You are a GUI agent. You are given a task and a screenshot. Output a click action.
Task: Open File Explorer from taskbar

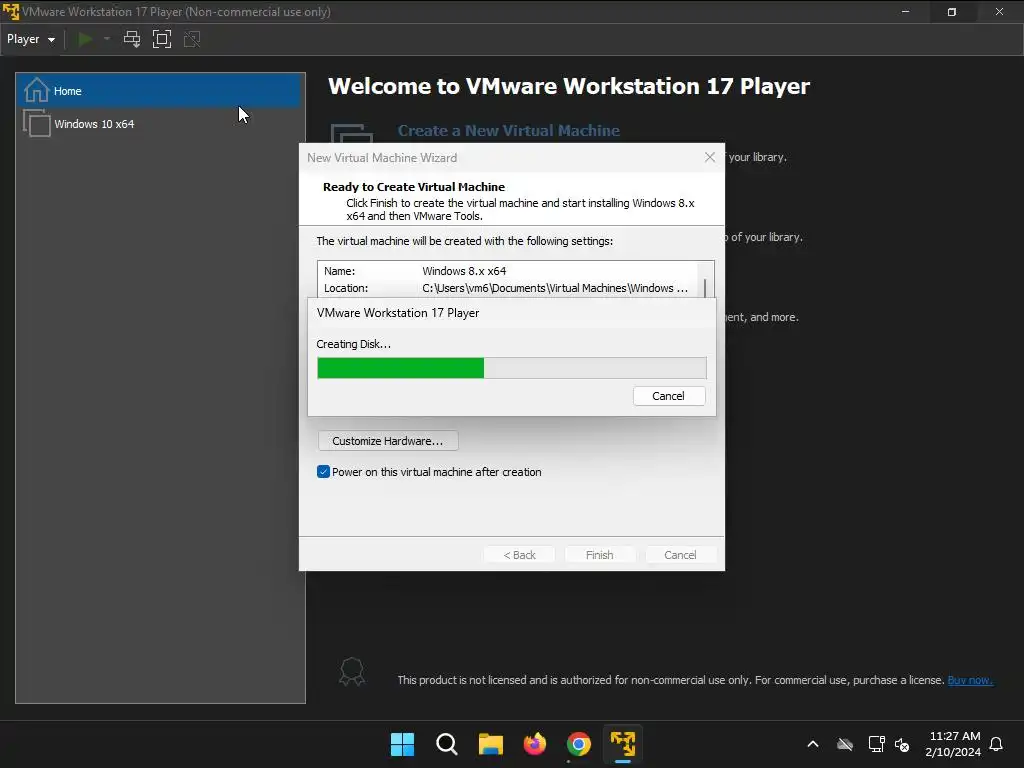pyautogui.click(x=490, y=744)
